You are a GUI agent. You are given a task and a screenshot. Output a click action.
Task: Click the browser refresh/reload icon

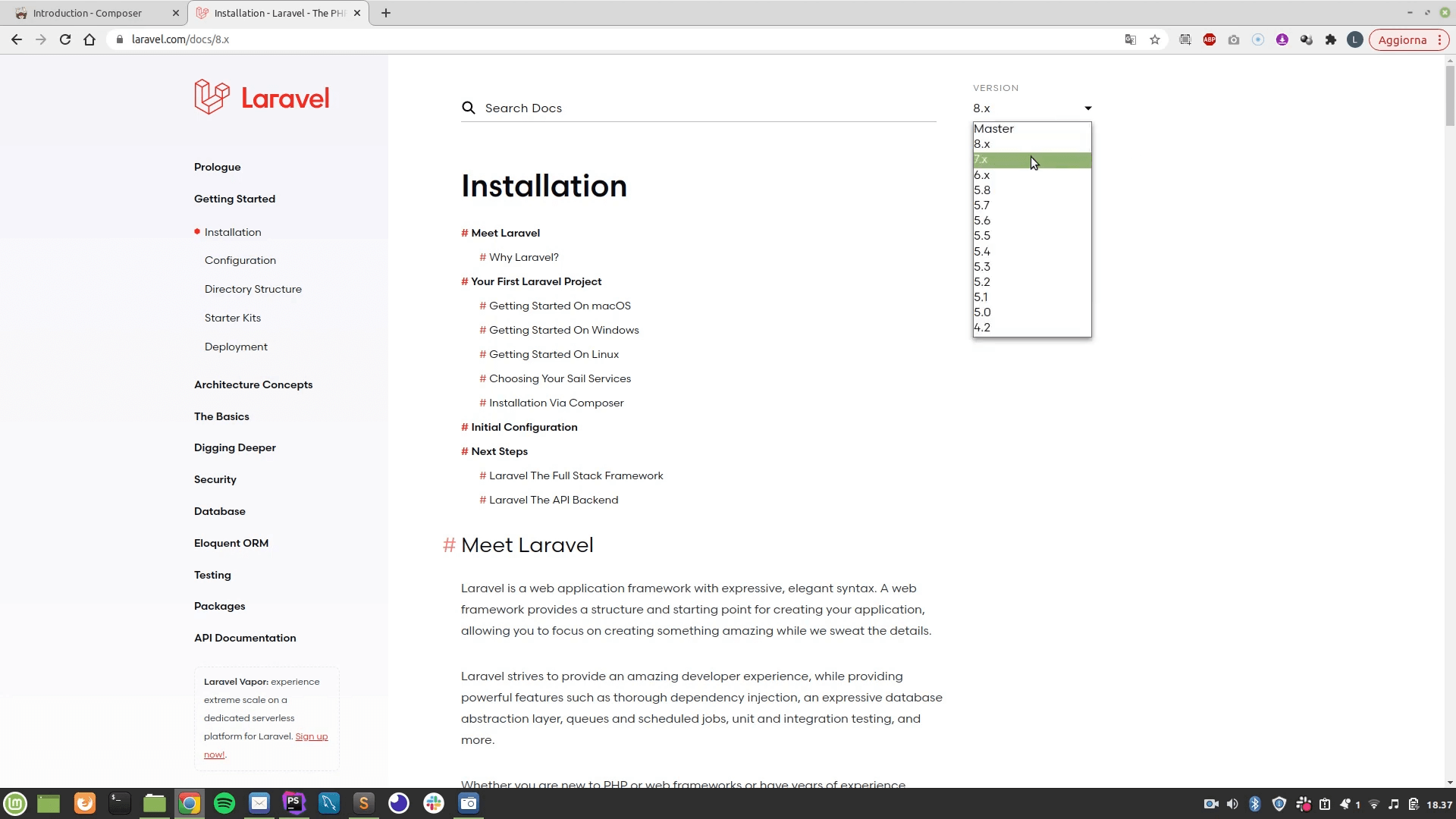[65, 39]
